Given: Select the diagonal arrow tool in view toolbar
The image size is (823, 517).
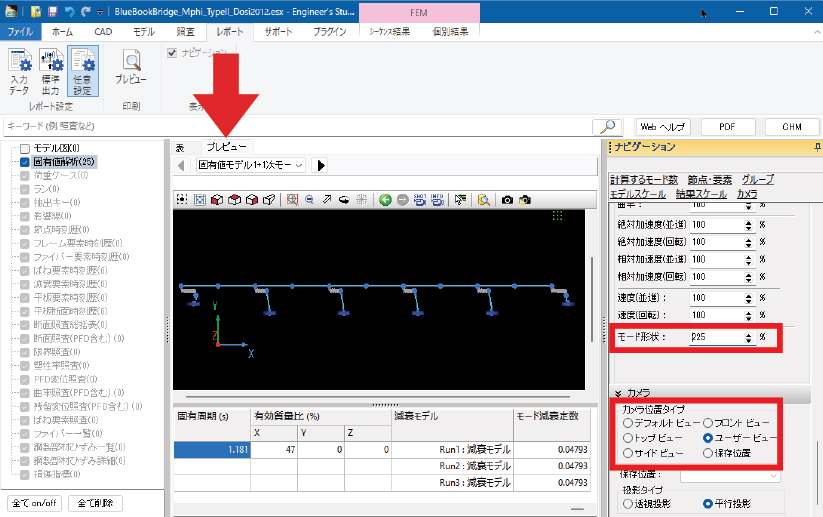Looking at the screenshot, I should coord(327,199).
